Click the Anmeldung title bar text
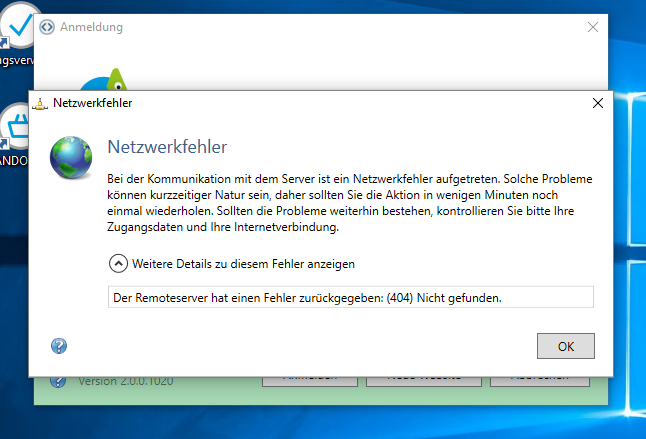This screenshot has width=646, height=439. 92,27
